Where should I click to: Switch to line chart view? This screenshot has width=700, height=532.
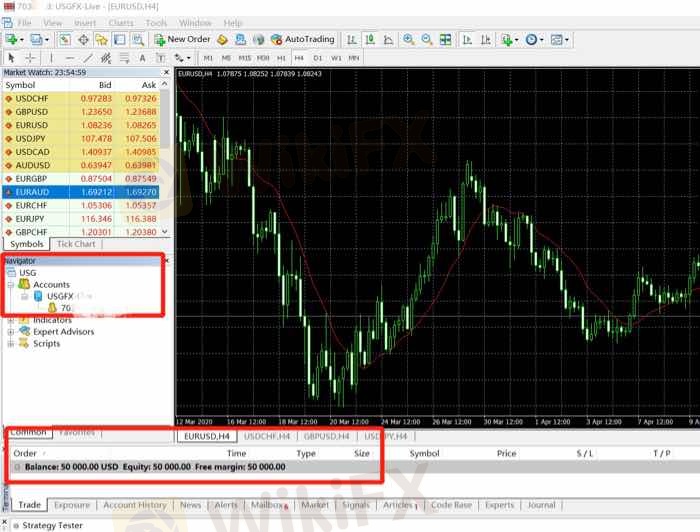pos(388,40)
